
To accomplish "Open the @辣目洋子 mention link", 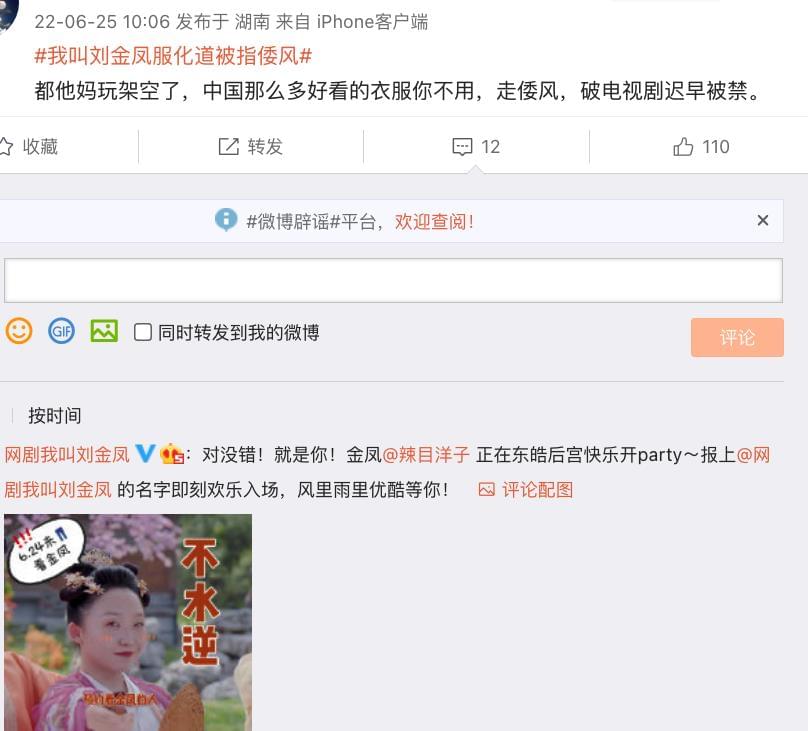I will 426,455.
